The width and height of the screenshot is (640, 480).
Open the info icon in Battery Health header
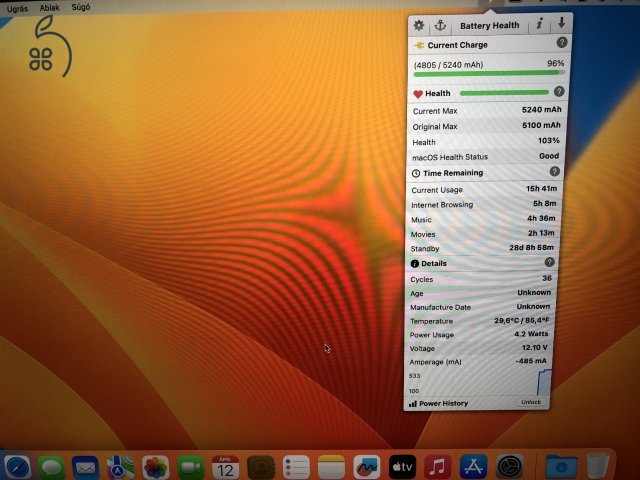coord(539,24)
